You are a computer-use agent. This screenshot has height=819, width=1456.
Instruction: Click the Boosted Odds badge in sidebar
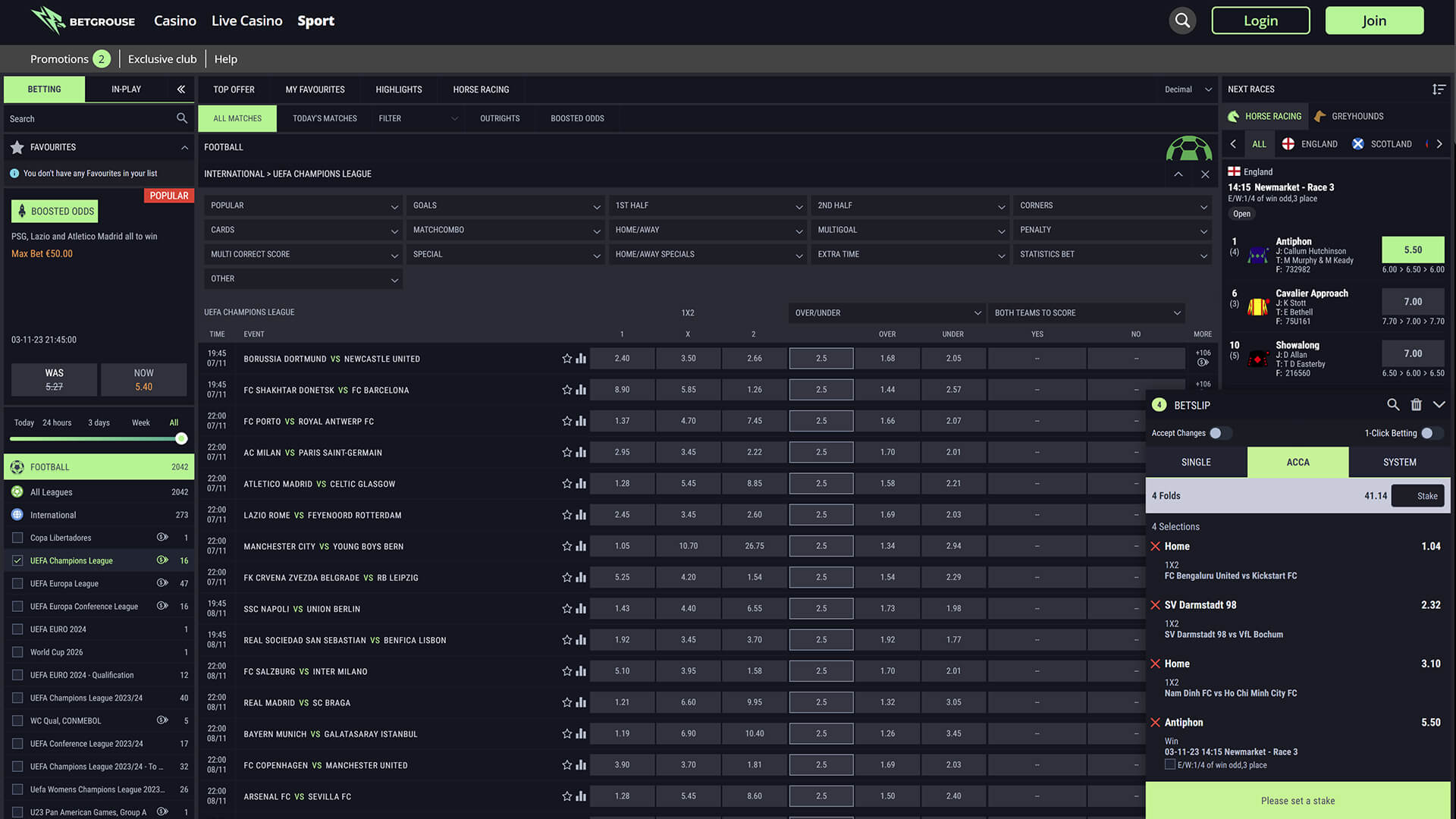pos(55,212)
